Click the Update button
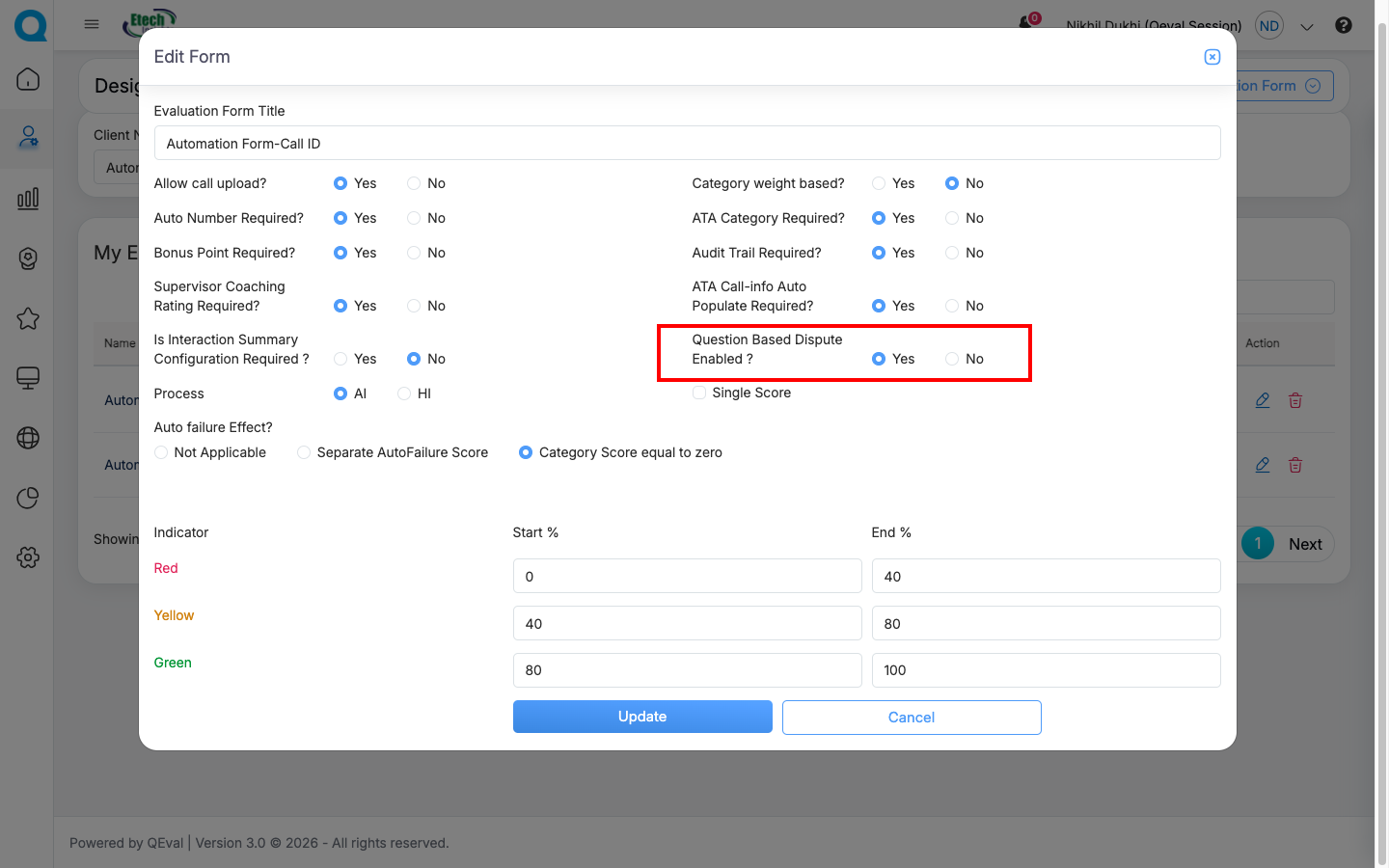 [642, 717]
